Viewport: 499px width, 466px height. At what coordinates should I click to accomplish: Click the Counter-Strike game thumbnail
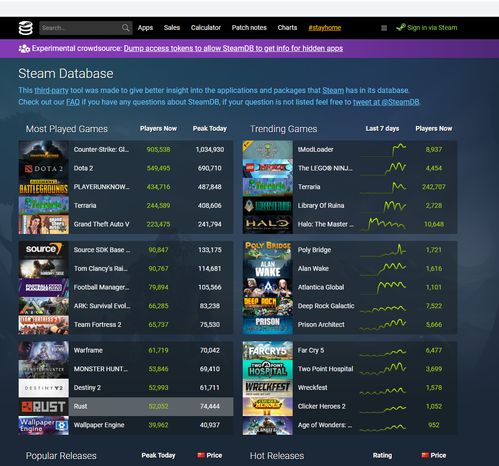click(44, 150)
